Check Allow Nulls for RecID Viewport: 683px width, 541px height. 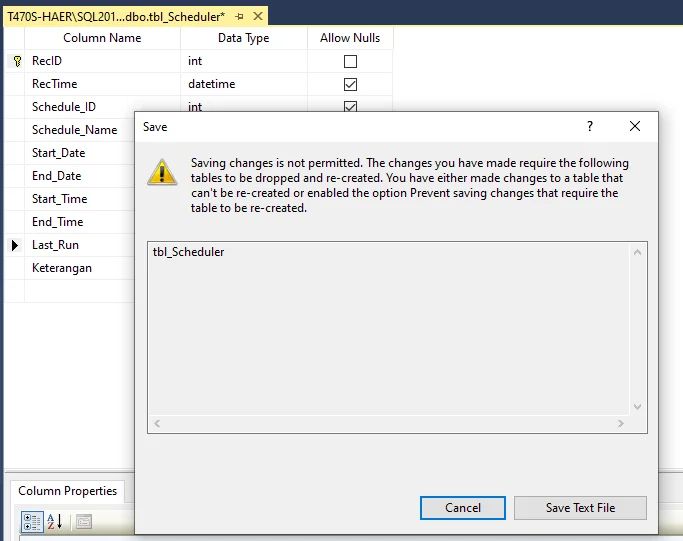(350, 61)
